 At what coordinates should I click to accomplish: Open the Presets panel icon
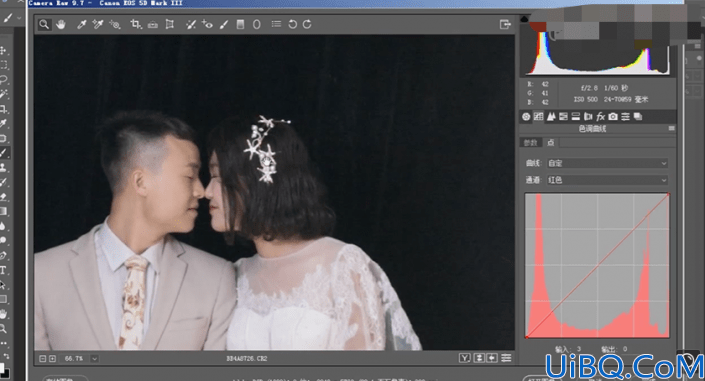pos(625,117)
